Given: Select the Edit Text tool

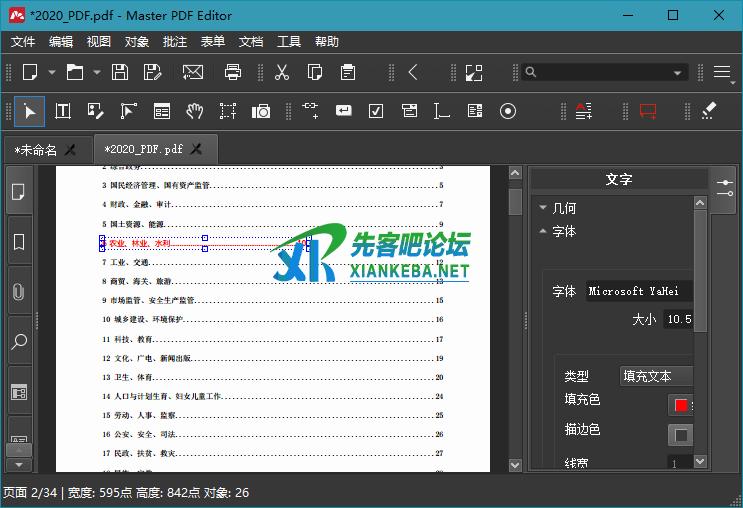Looking at the screenshot, I should (63, 111).
